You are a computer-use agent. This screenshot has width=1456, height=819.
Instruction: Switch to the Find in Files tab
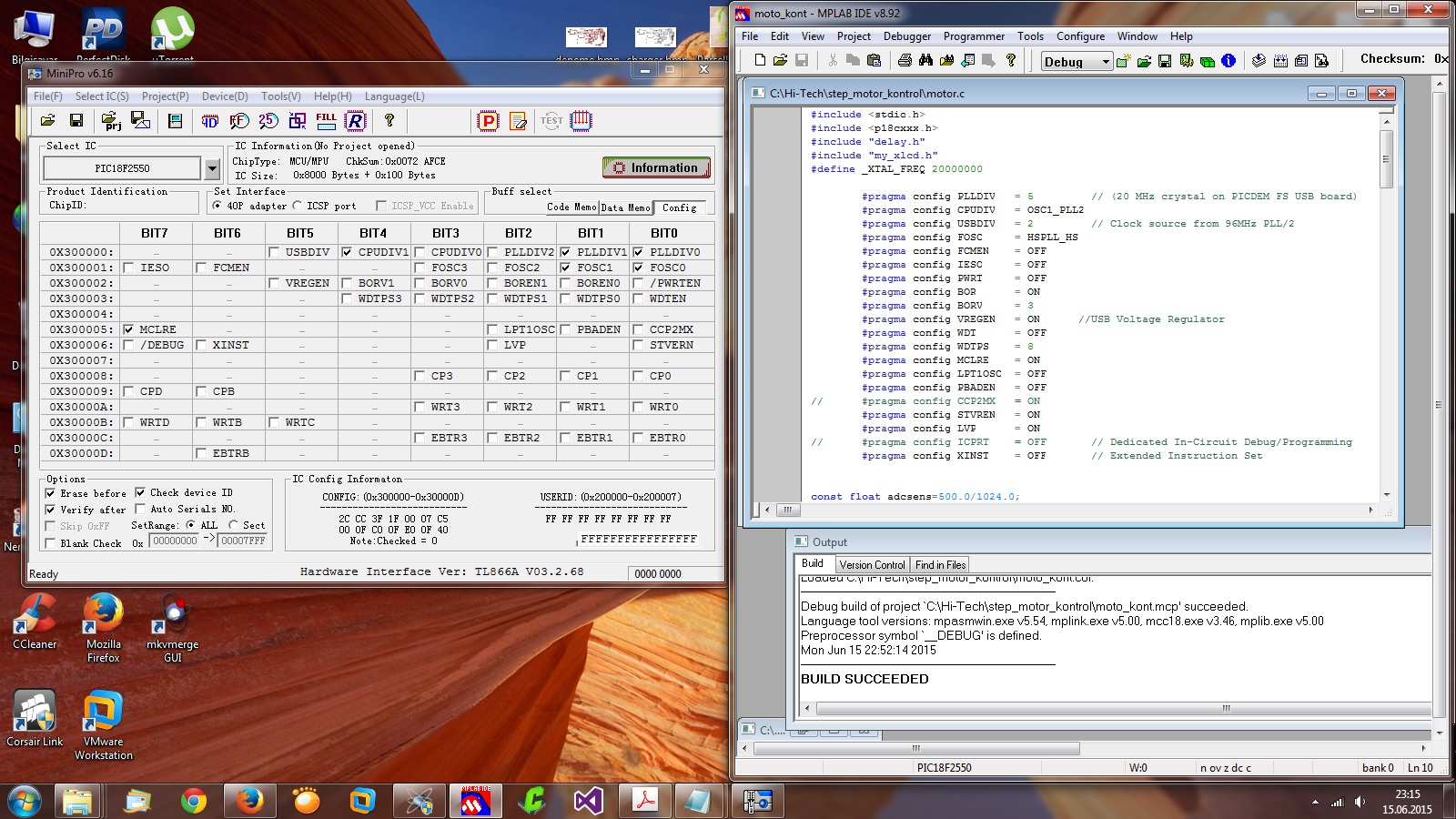pyautogui.click(x=940, y=565)
